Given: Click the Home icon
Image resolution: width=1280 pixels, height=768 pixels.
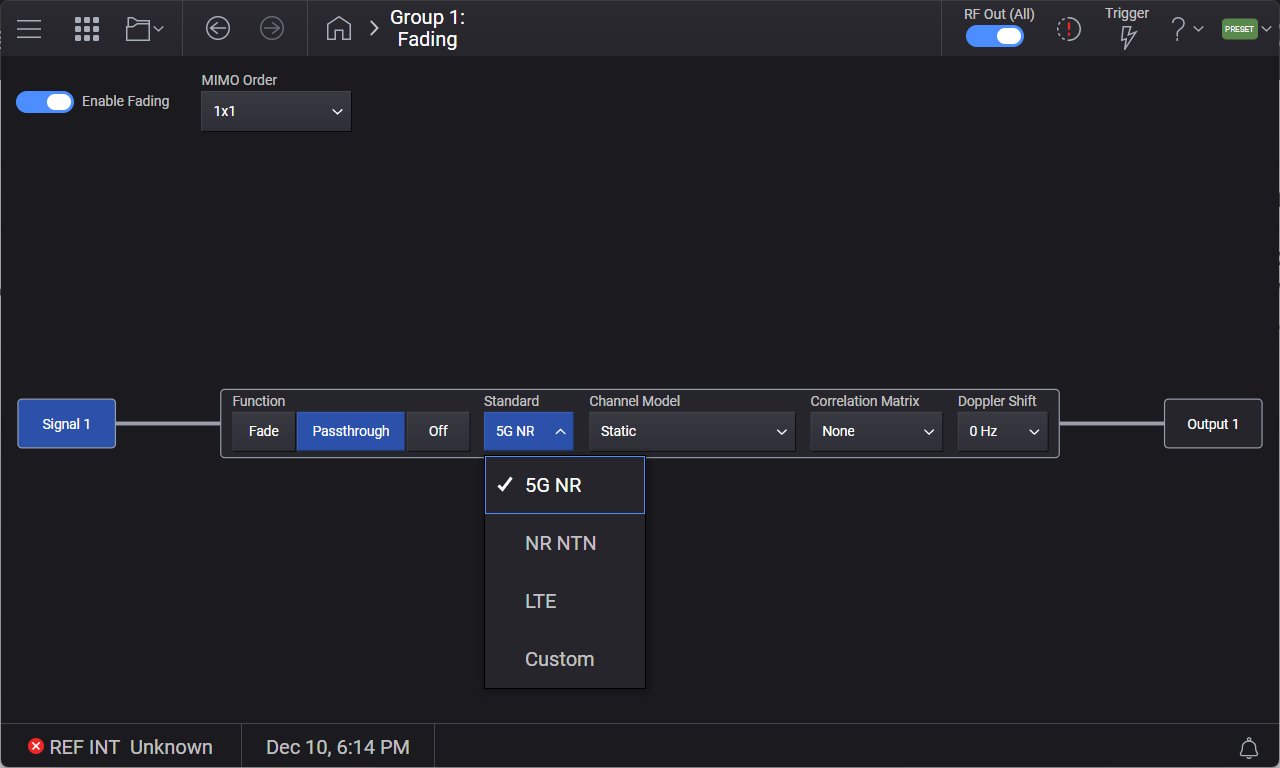Looking at the screenshot, I should (x=339, y=29).
